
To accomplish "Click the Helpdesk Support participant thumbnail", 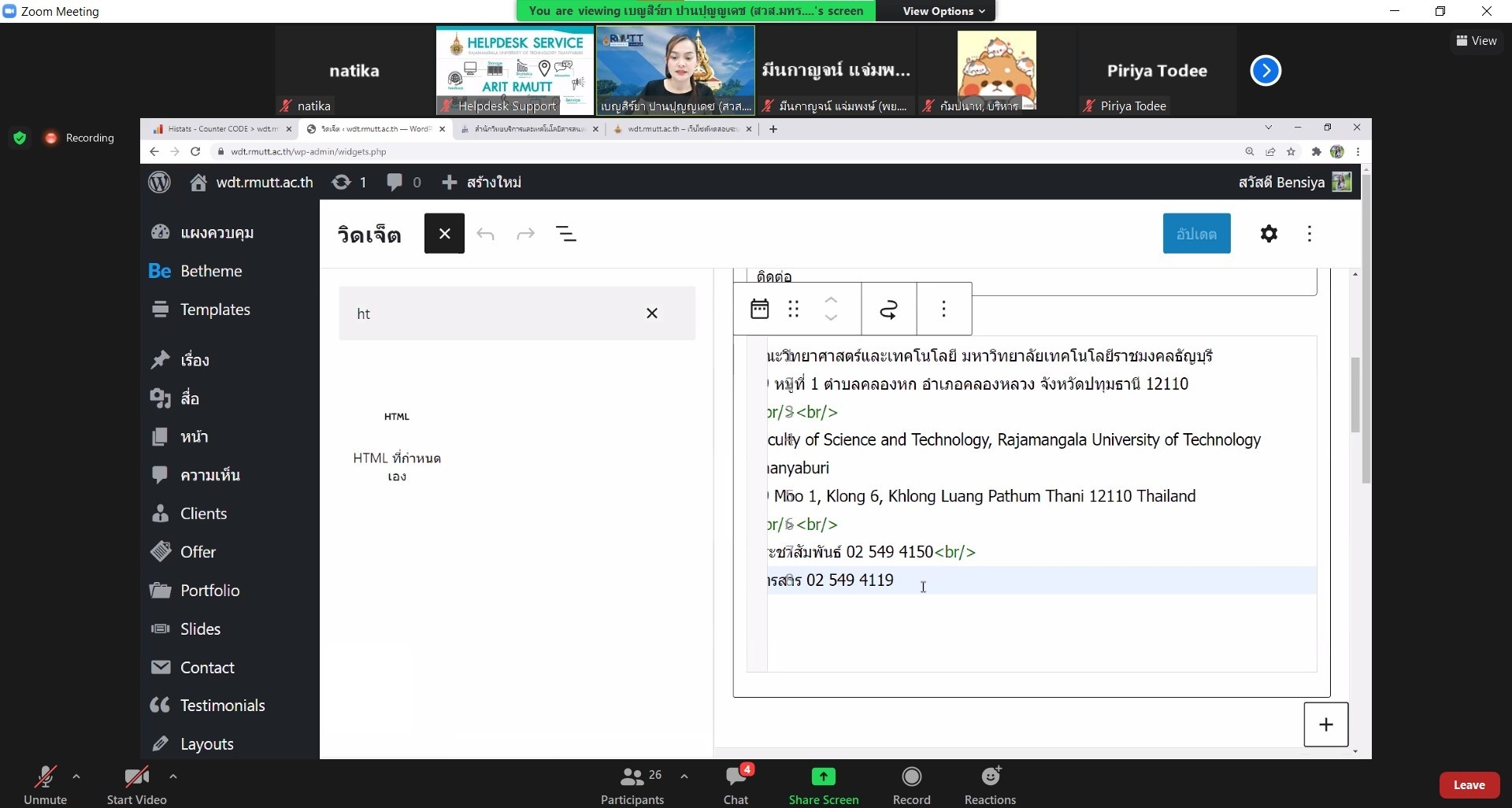I will (x=515, y=71).
